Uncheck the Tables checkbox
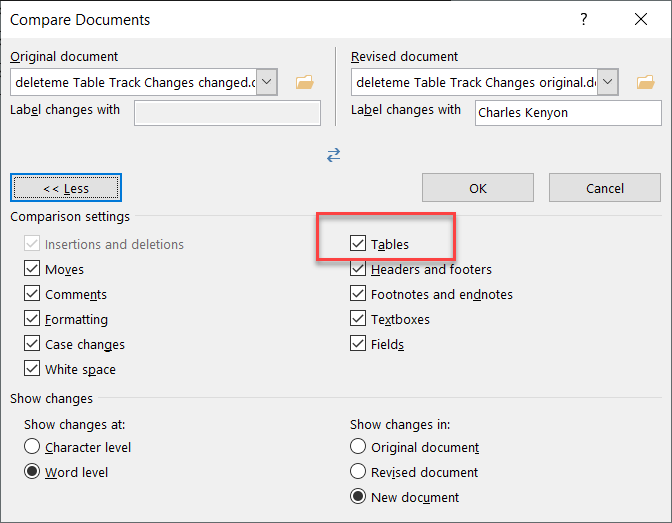This screenshot has width=672, height=523. coord(358,243)
